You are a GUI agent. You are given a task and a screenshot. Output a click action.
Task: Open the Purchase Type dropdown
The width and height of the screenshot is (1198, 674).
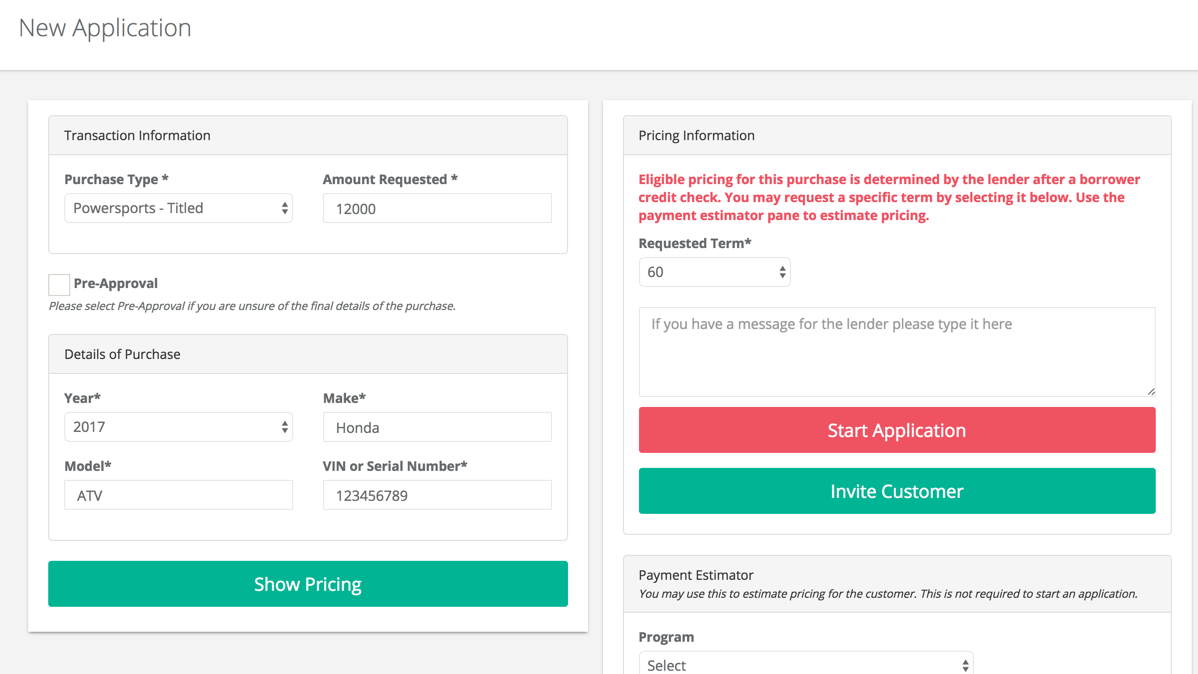click(x=178, y=208)
